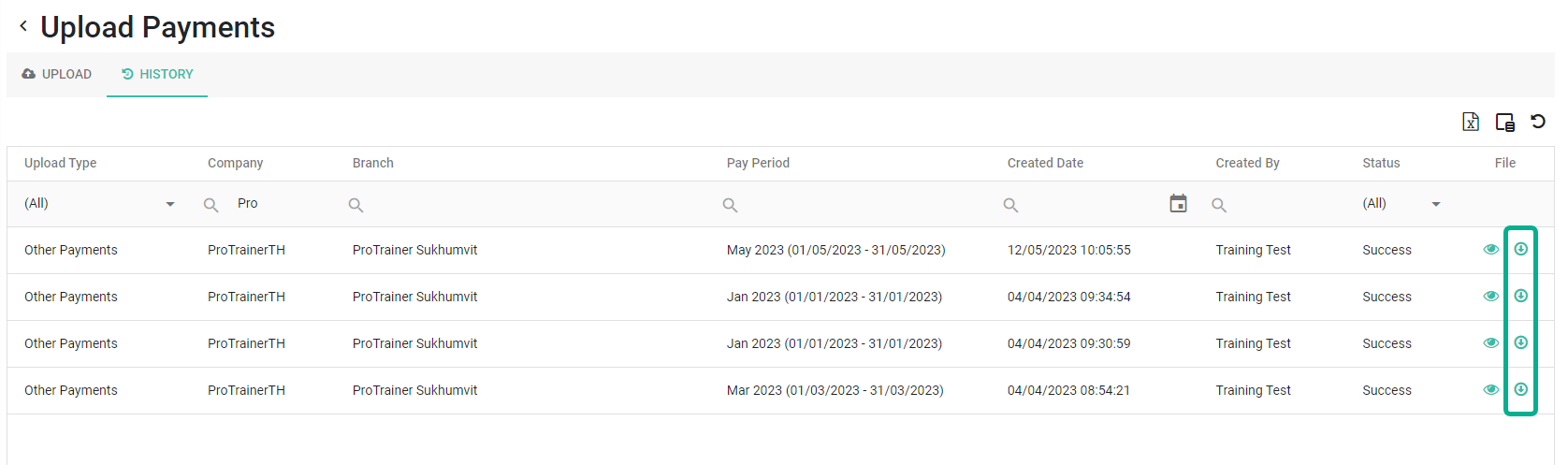Click the refresh history icon
Screen dimensions: 1568x465
(1538, 121)
